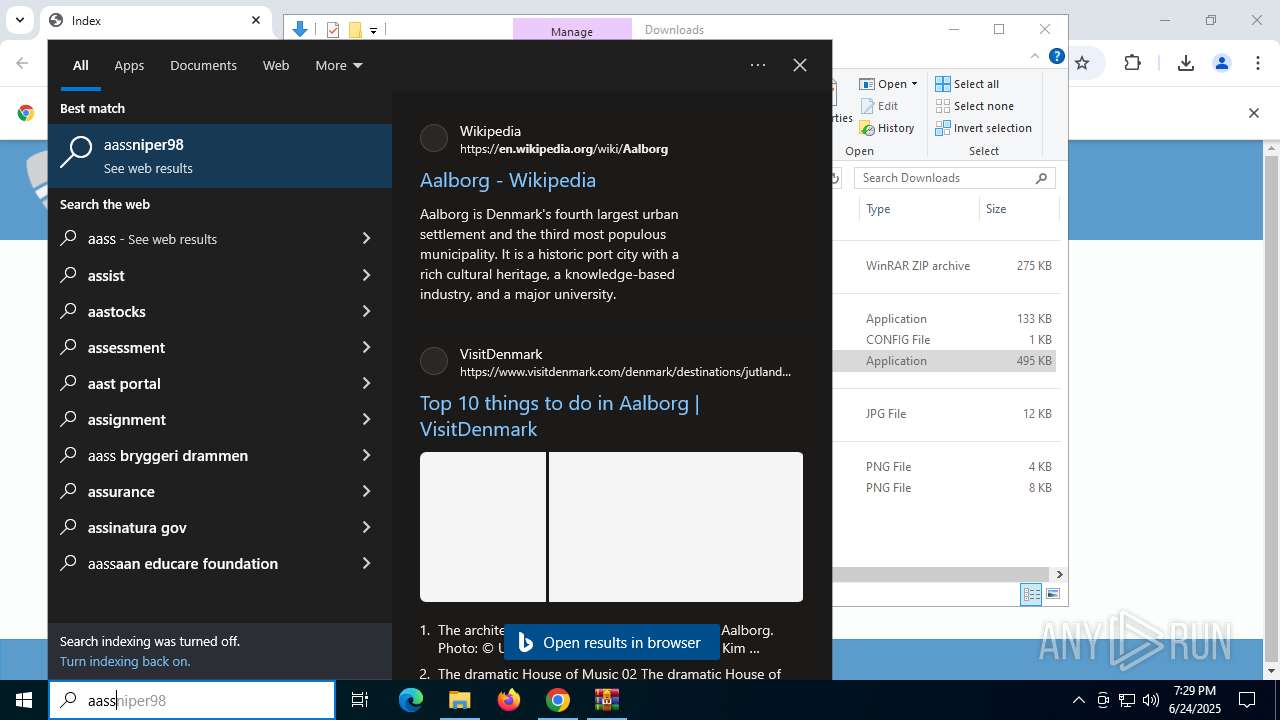1280x720 pixels.
Task: Expand the 'assessment' suggestion arrow
Action: click(x=366, y=347)
